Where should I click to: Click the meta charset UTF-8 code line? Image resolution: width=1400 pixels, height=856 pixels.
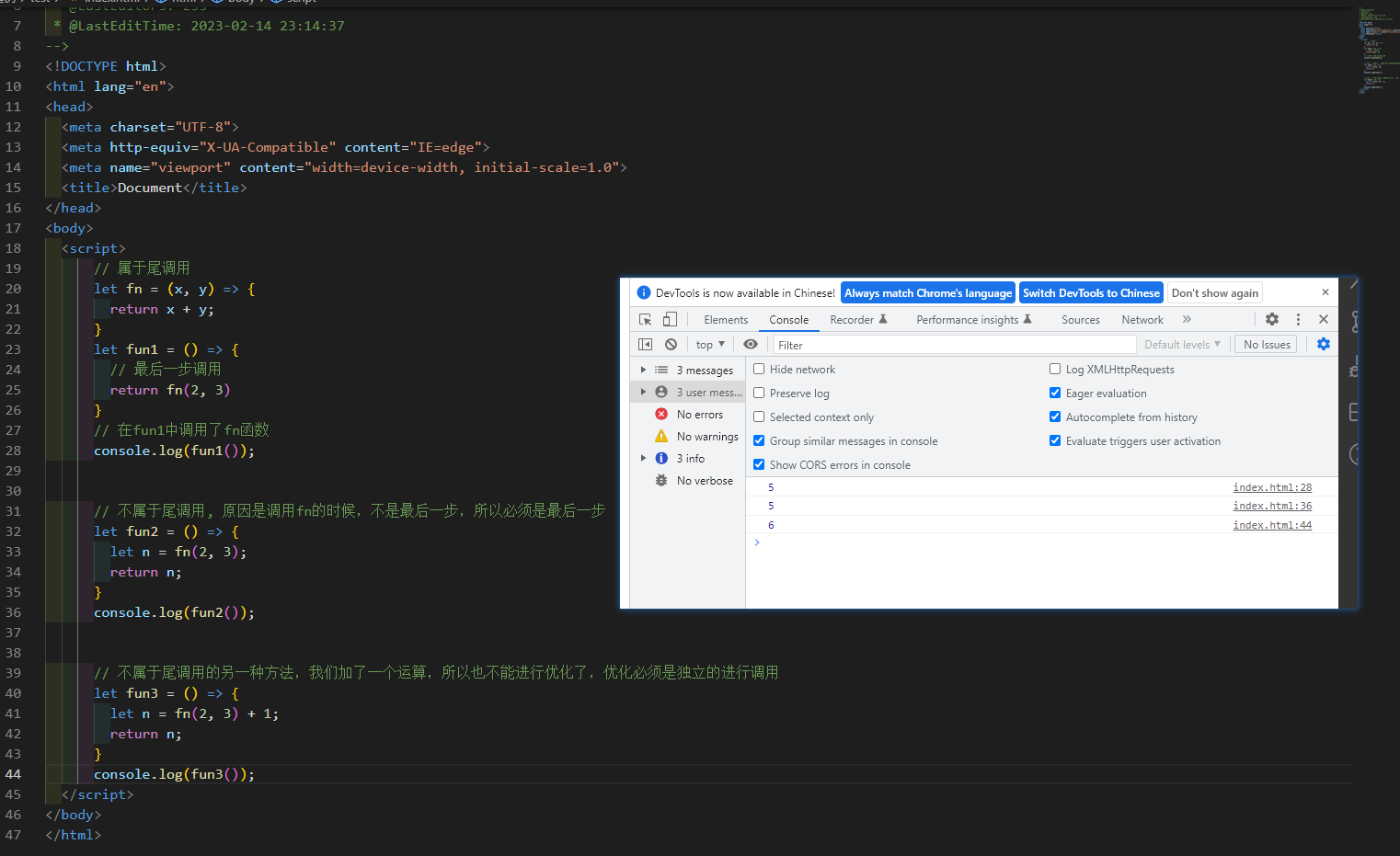(150, 127)
